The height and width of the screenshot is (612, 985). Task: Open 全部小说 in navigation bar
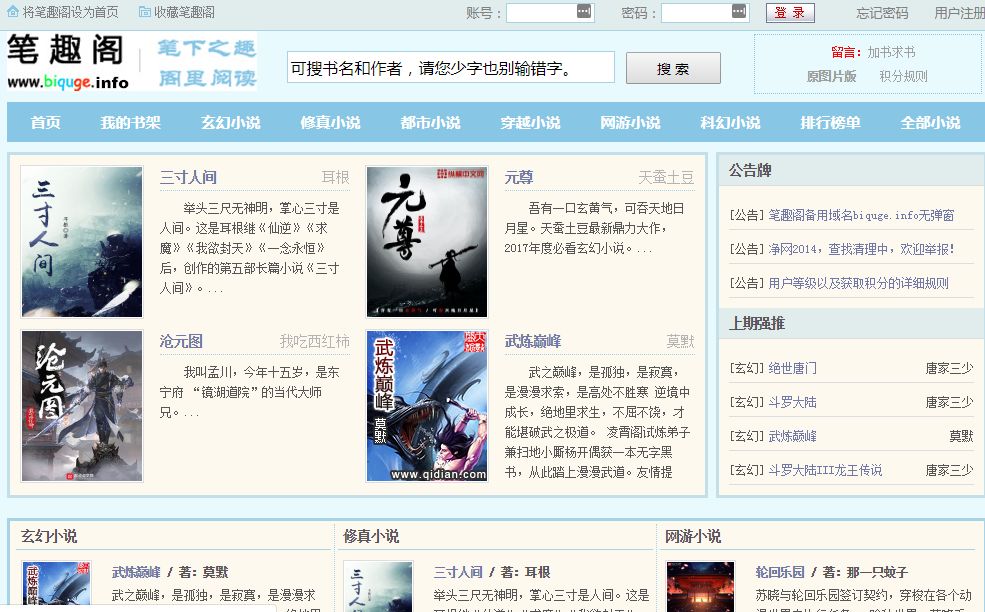coord(930,123)
